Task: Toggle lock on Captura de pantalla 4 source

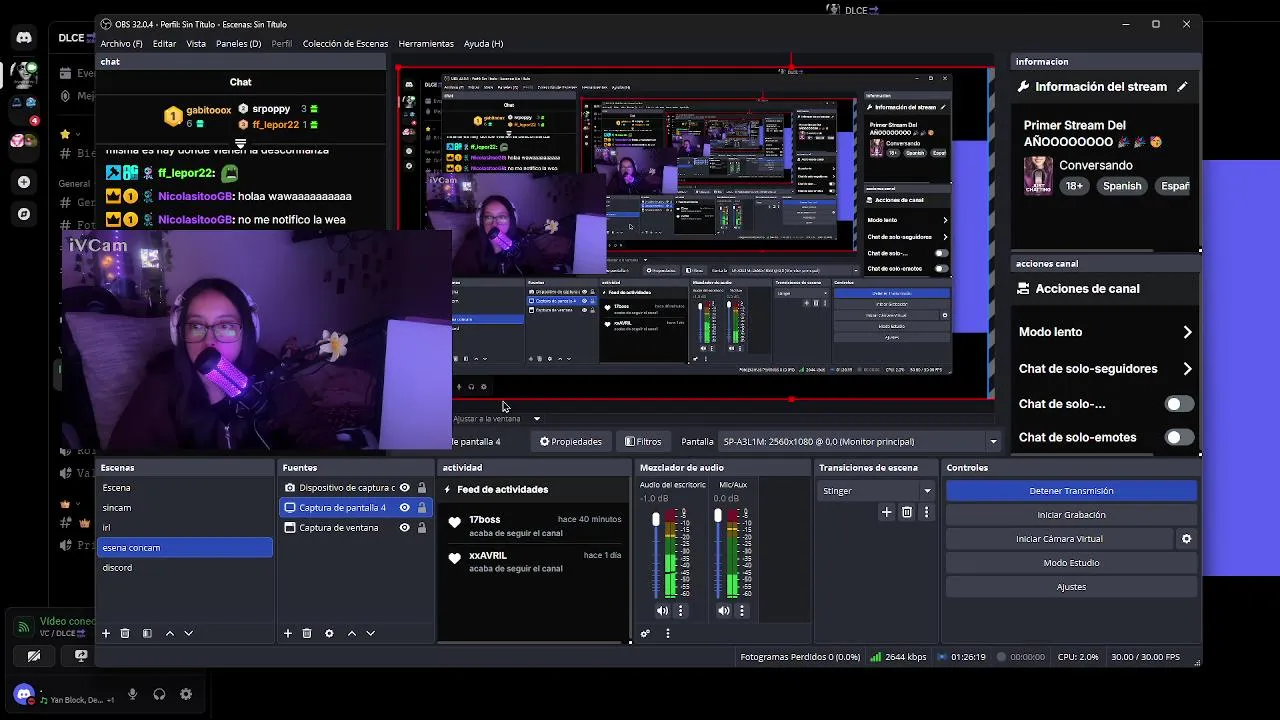Action: (x=422, y=508)
